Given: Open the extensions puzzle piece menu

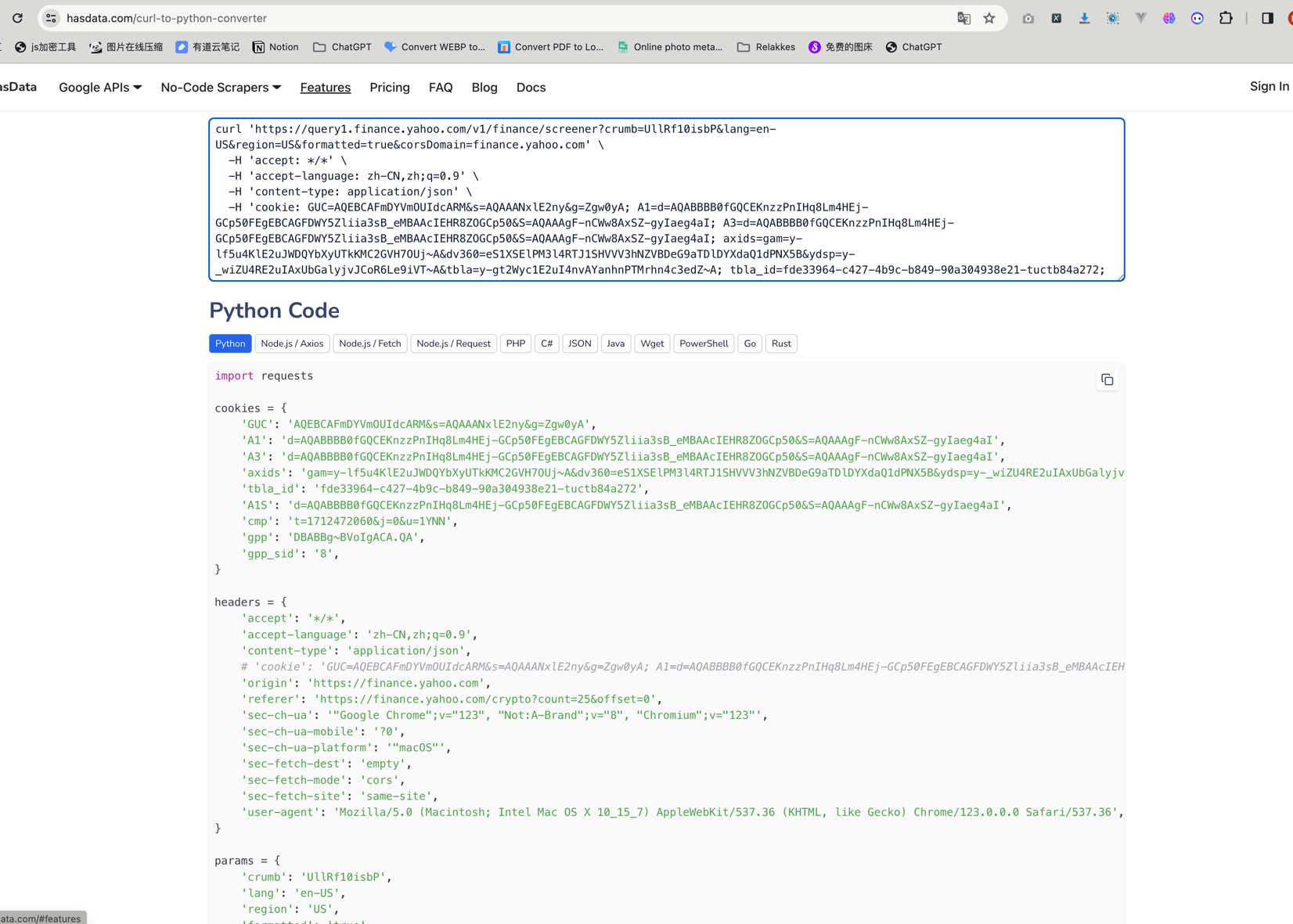Looking at the screenshot, I should click(x=1226, y=18).
